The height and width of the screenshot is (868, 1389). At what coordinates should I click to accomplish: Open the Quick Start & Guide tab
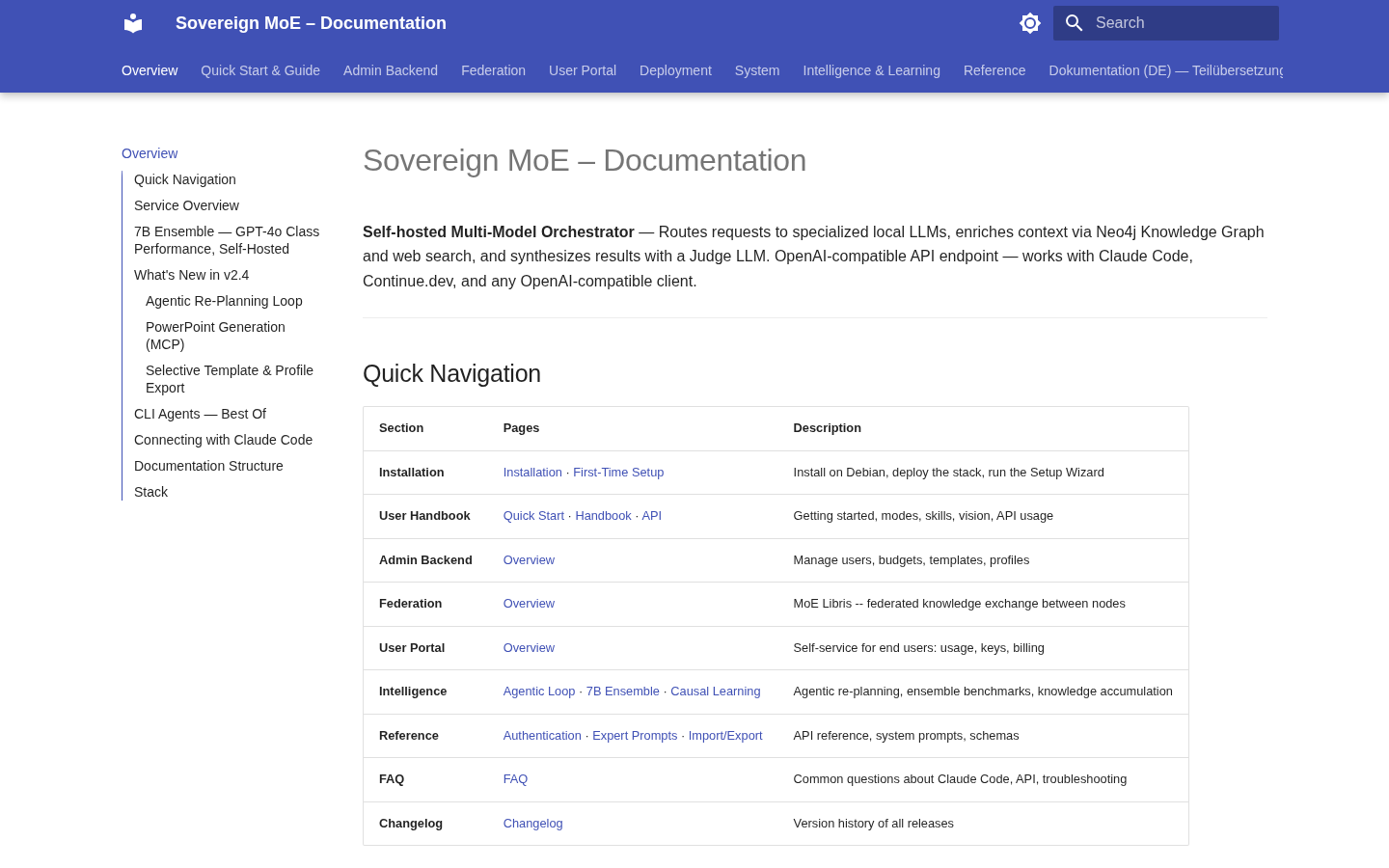pos(260,70)
